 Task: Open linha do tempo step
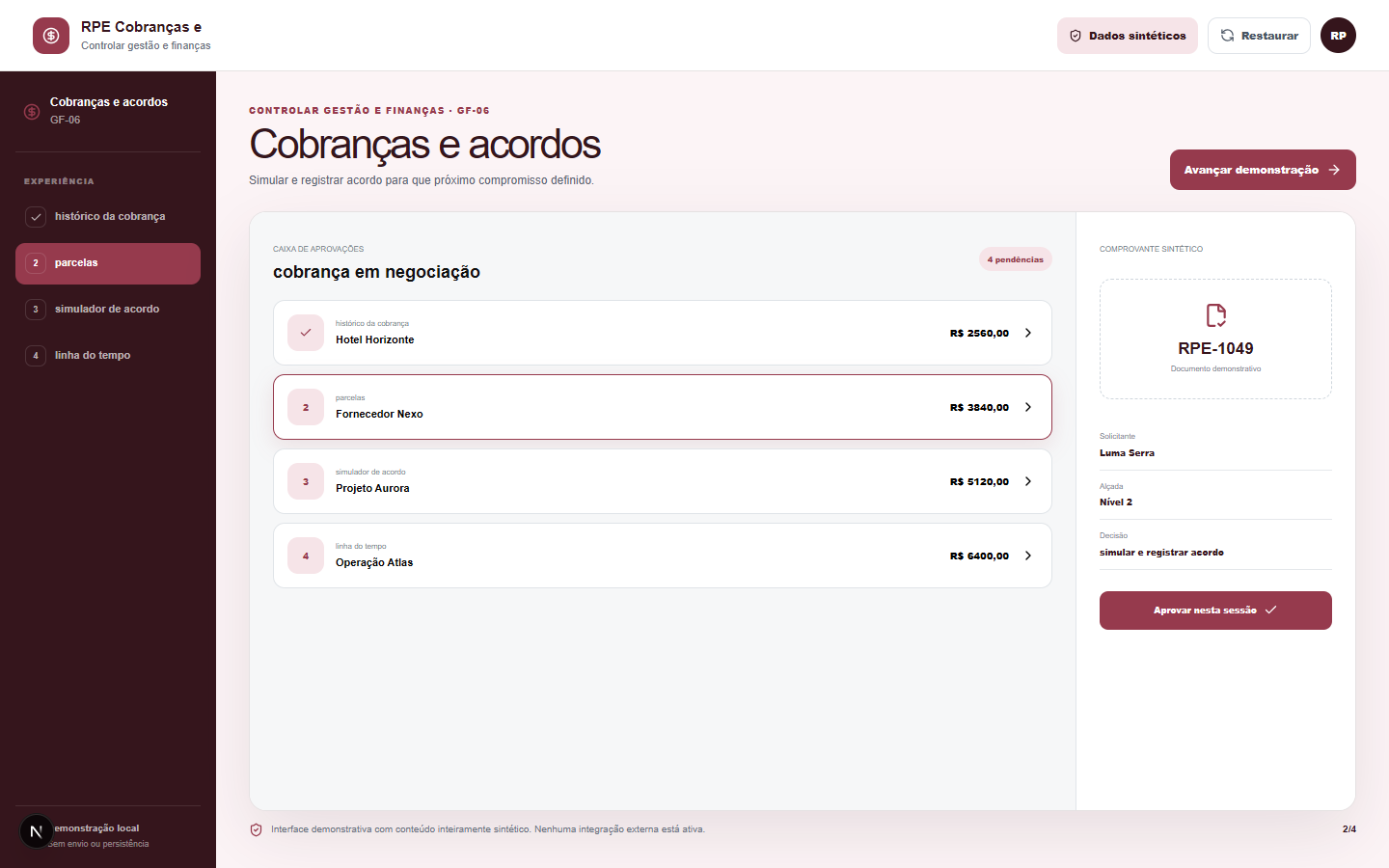(108, 356)
